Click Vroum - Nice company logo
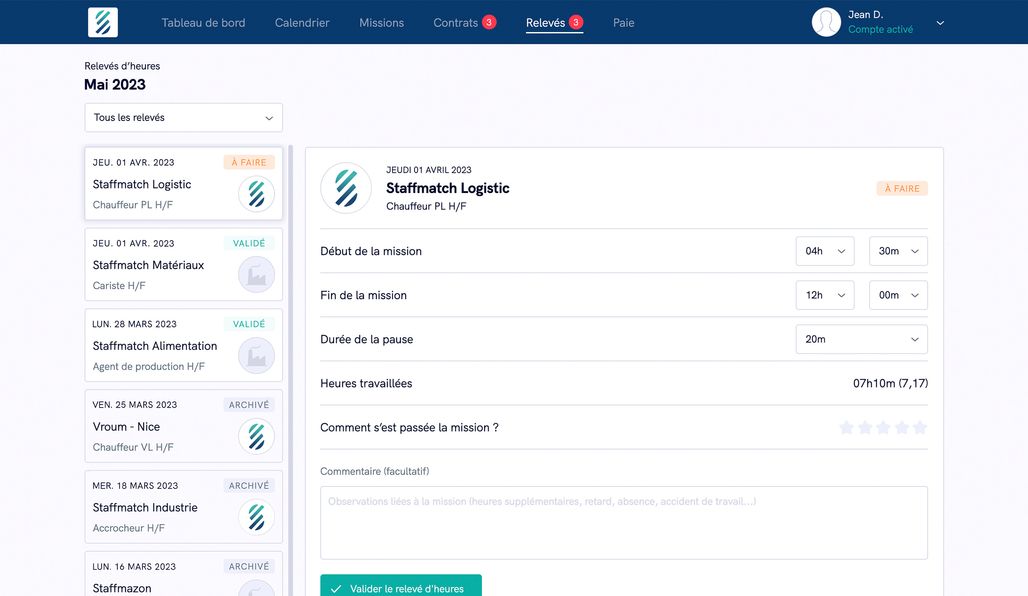Image resolution: width=1028 pixels, height=596 pixels. 256,436
